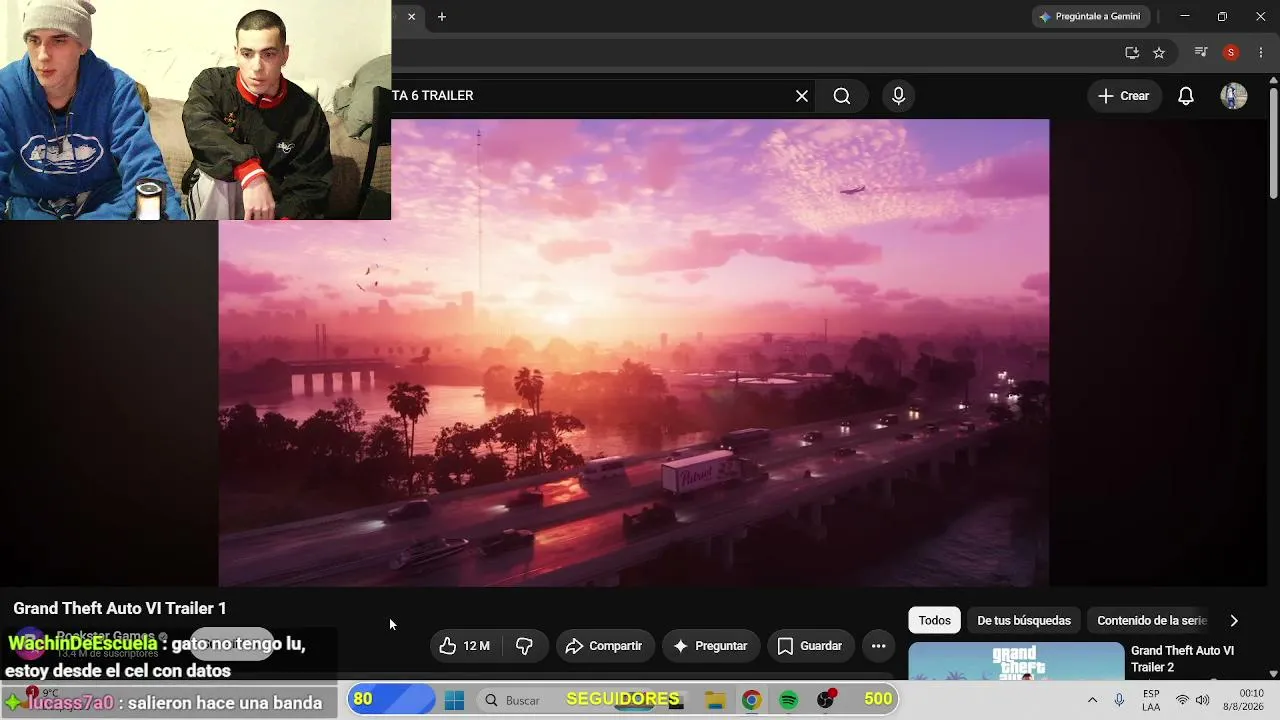Click the video title Grand Theft Auto VI Trailer 1
Viewport: 1280px width, 720px height.
[x=120, y=608]
